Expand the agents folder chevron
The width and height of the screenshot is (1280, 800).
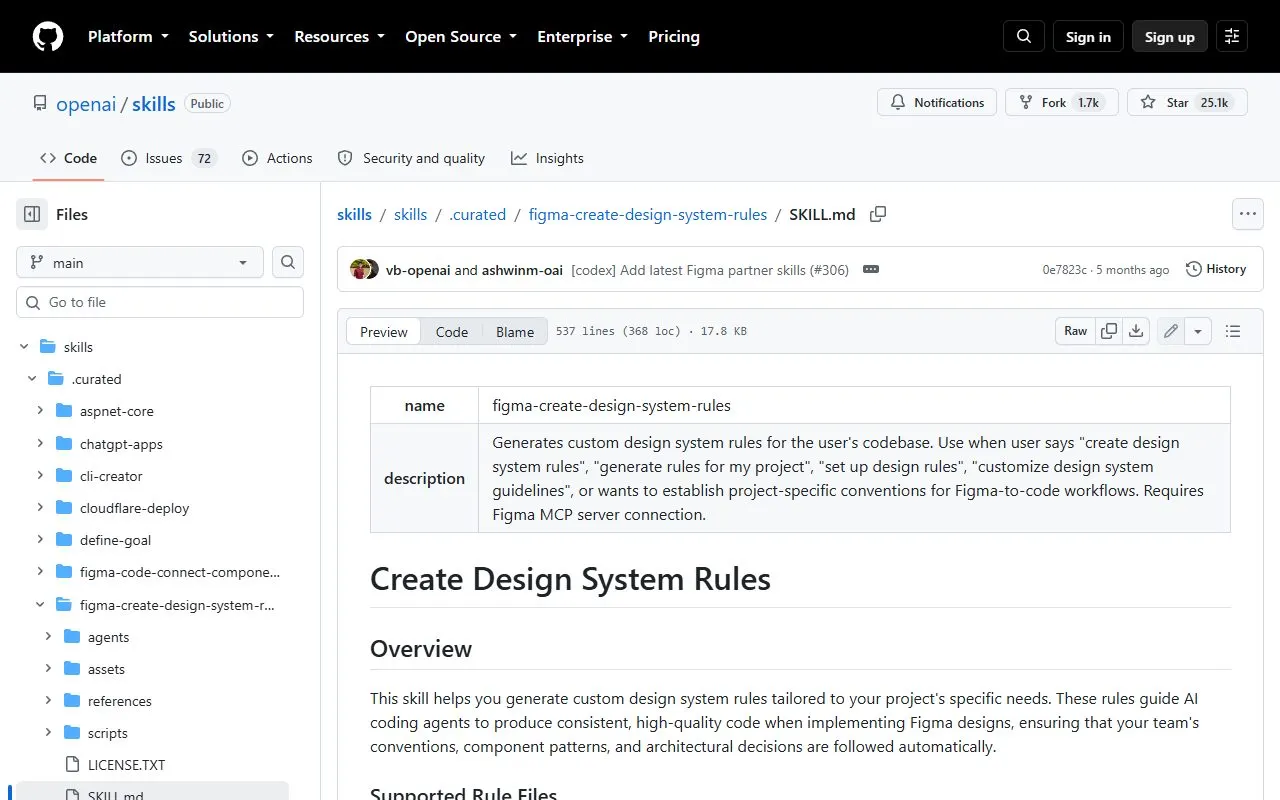point(48,636)
